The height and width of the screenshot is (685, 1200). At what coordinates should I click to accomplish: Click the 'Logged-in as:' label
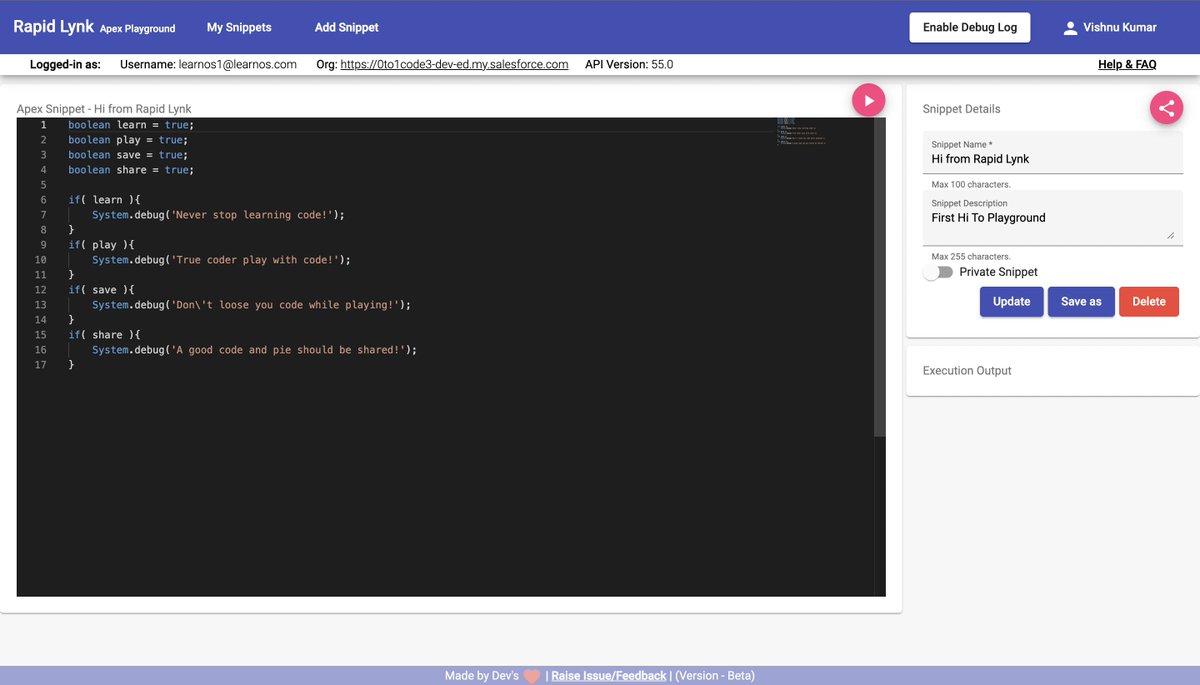point(65,64)
